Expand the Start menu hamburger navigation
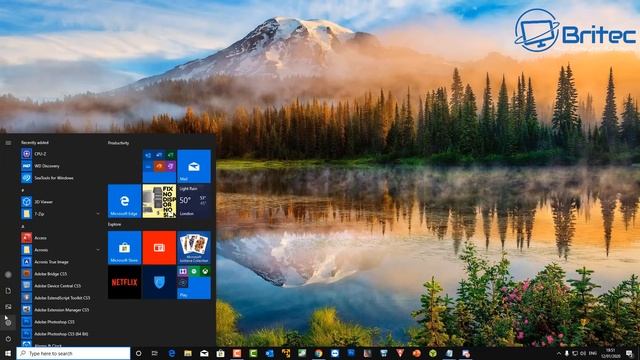The width and height of the screenshot is (640, 360). (8, 143)
